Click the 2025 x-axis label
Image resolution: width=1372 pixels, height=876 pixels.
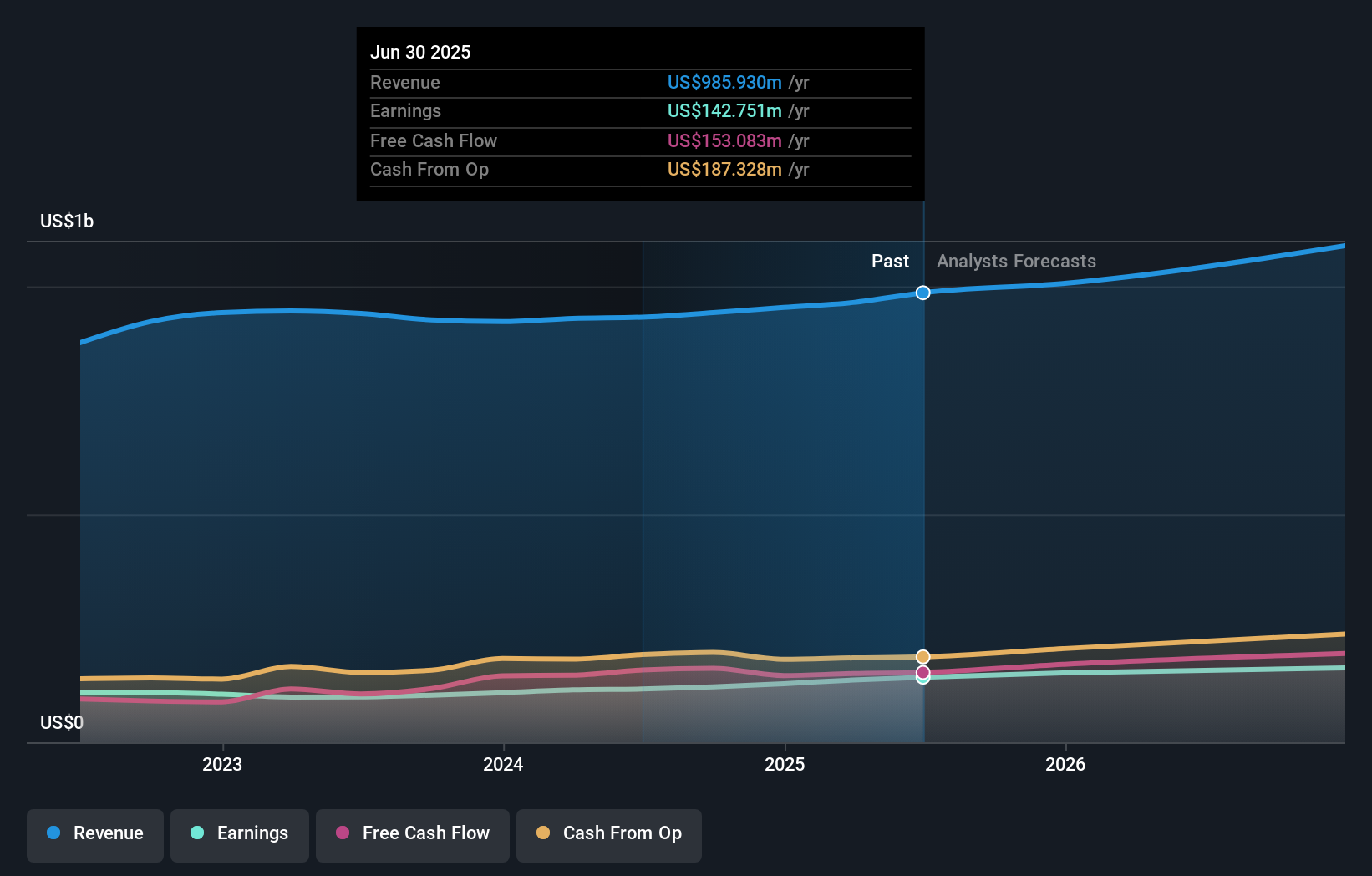click(785, 764)
